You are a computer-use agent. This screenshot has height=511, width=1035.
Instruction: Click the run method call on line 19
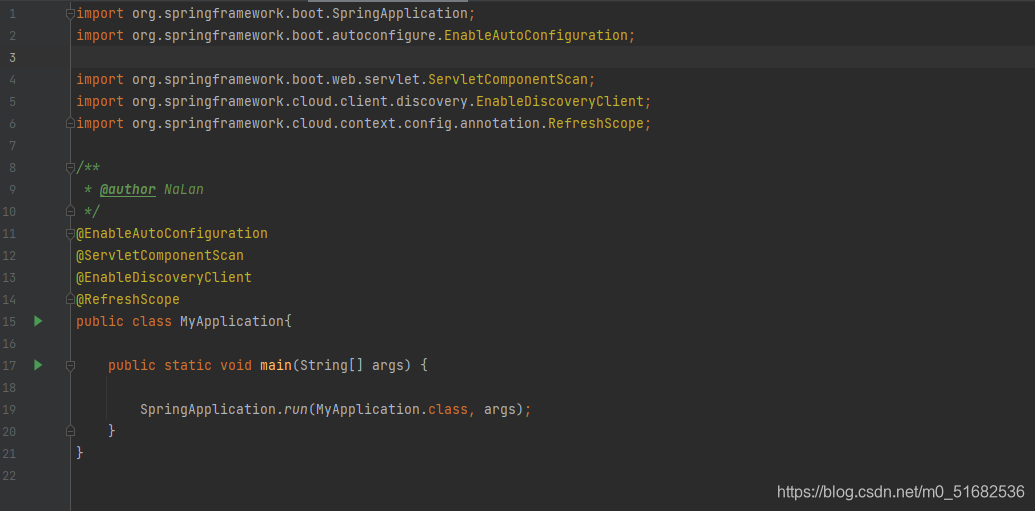pyautogui.click(x=296, y=409)
